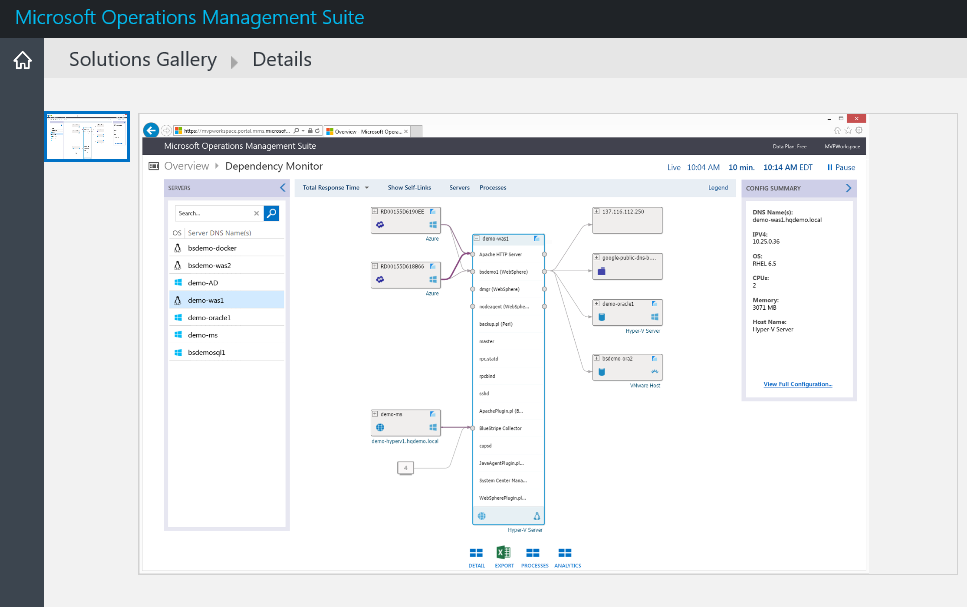Collapse the demo-ms node in map
The image size is (967, 607).
[375, 414]
